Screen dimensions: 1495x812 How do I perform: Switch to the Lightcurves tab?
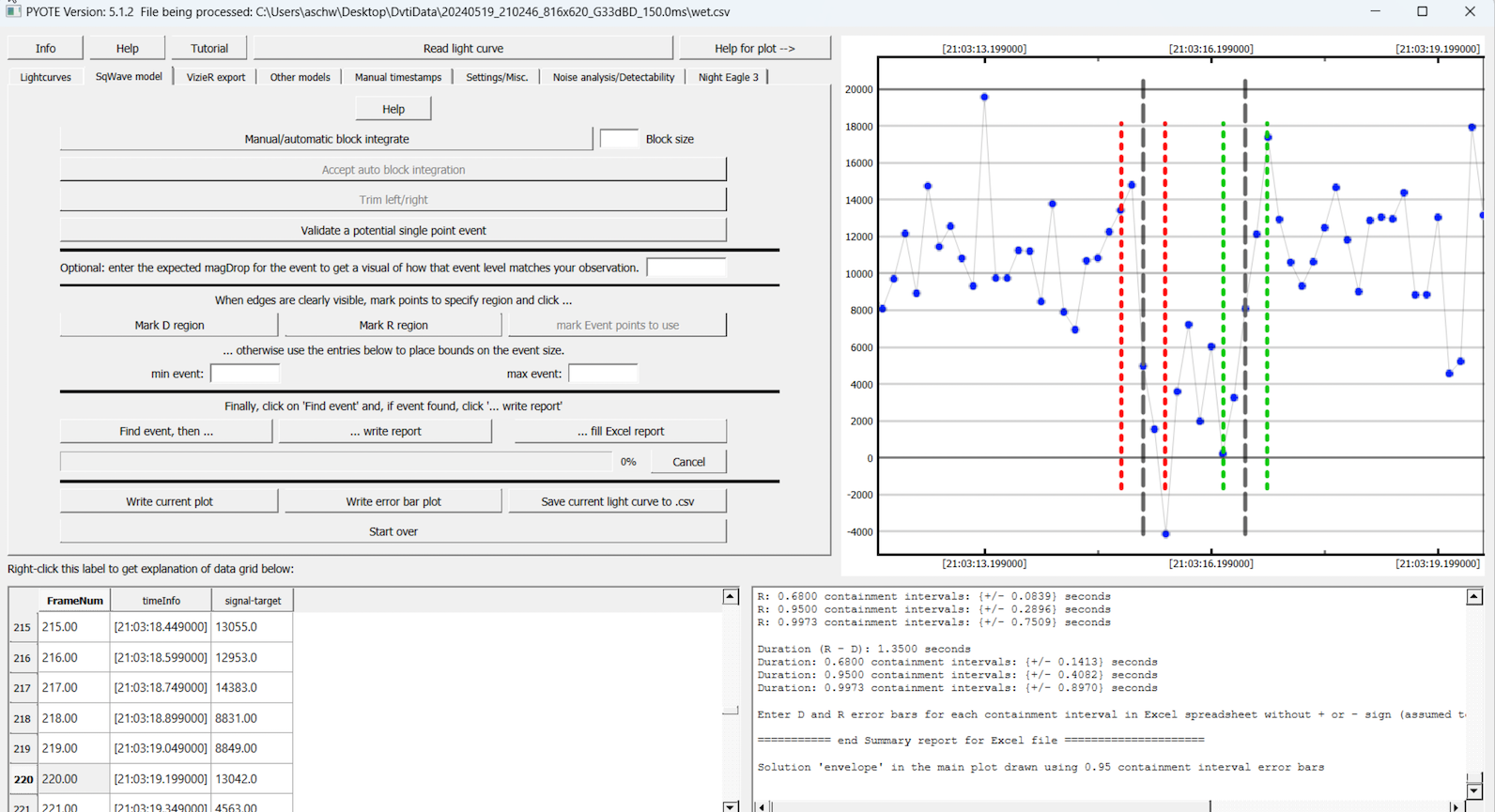(x=45, y=77)
